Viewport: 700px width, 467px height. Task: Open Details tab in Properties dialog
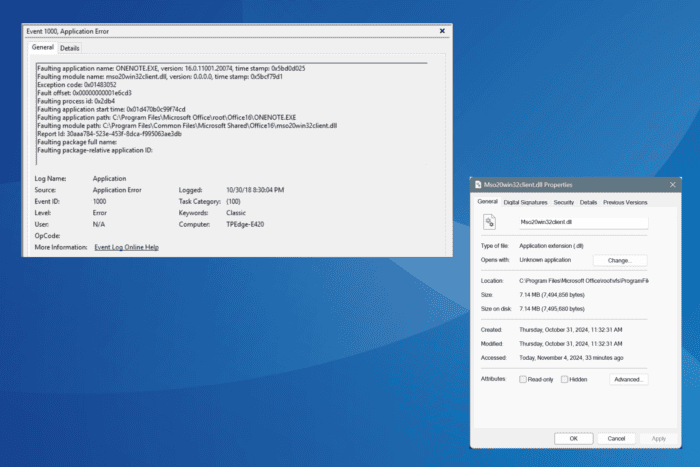(588, 202)
